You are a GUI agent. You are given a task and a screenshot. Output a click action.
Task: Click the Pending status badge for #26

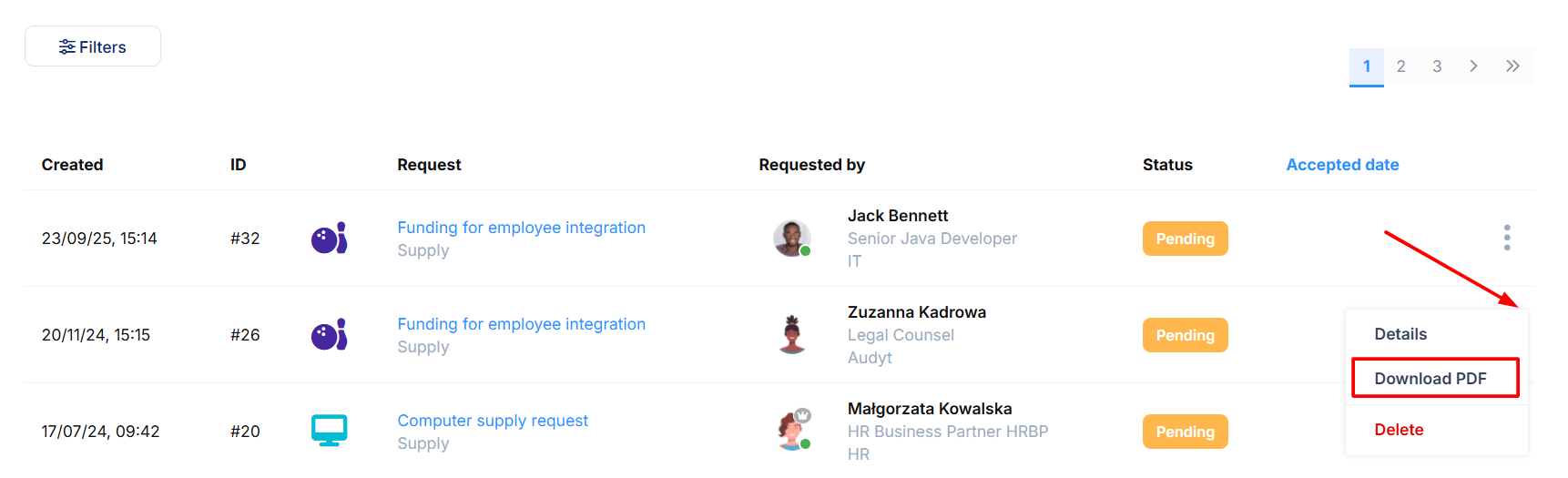click(x=1185, y=335)
